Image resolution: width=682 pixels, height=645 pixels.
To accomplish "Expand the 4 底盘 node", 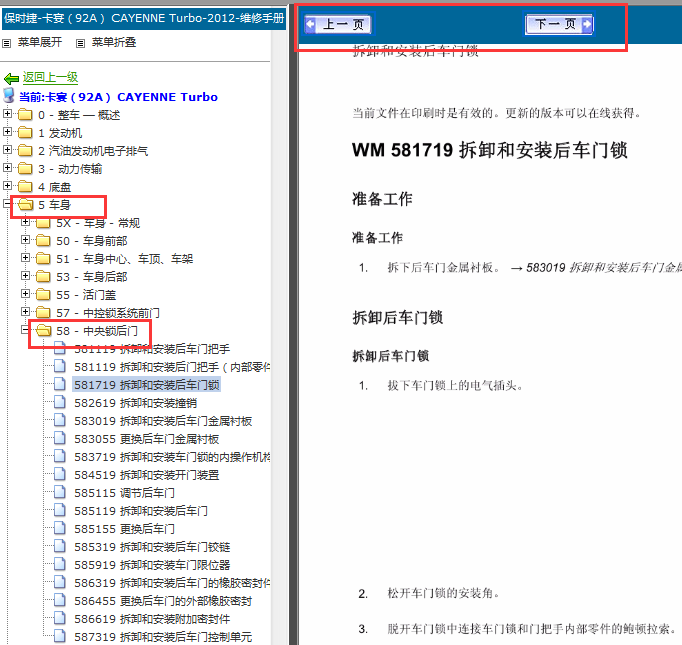I will pos(7,186).
